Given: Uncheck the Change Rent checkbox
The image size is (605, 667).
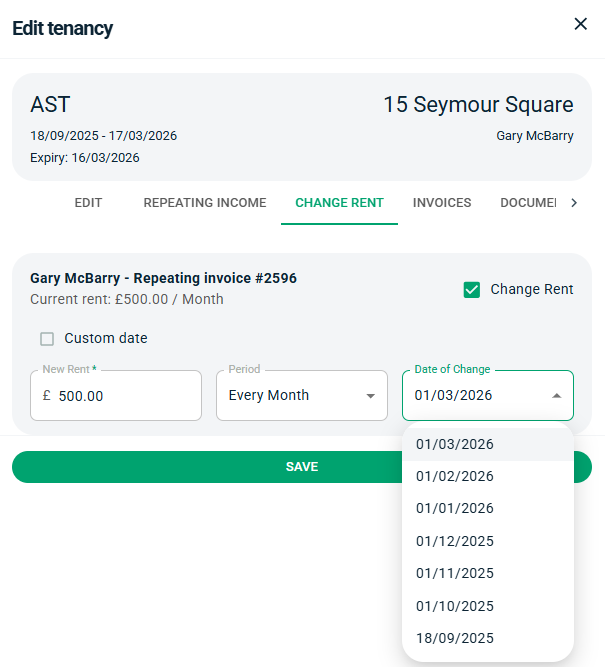Looking at the screenshot, I should pos(472,290).
